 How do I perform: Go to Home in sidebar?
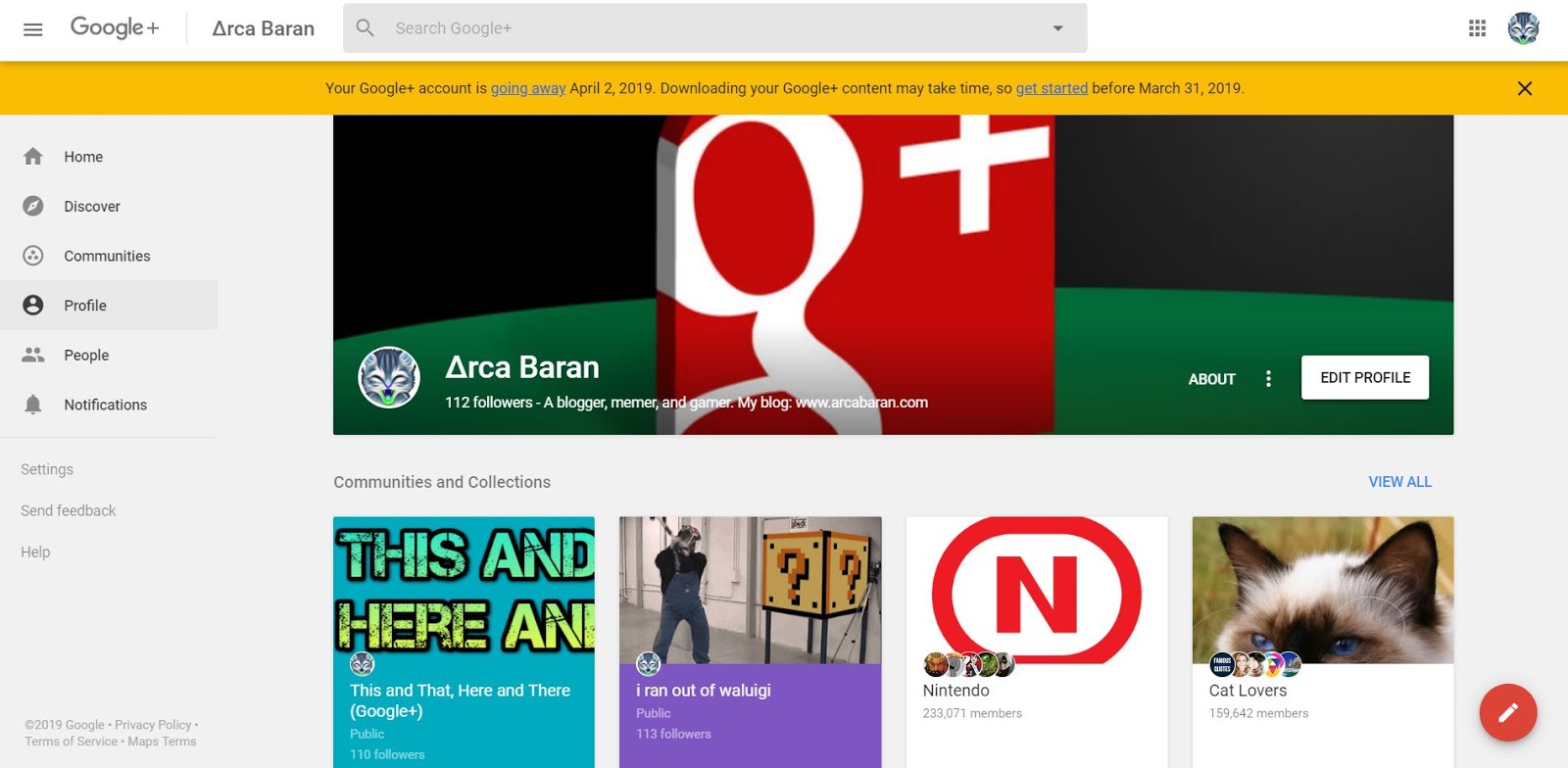coord(109,157)
